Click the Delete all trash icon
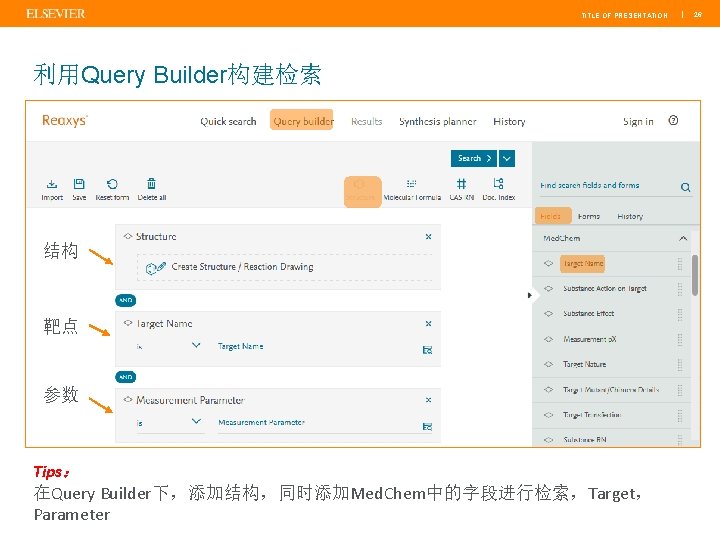 (x=152, y=184)
